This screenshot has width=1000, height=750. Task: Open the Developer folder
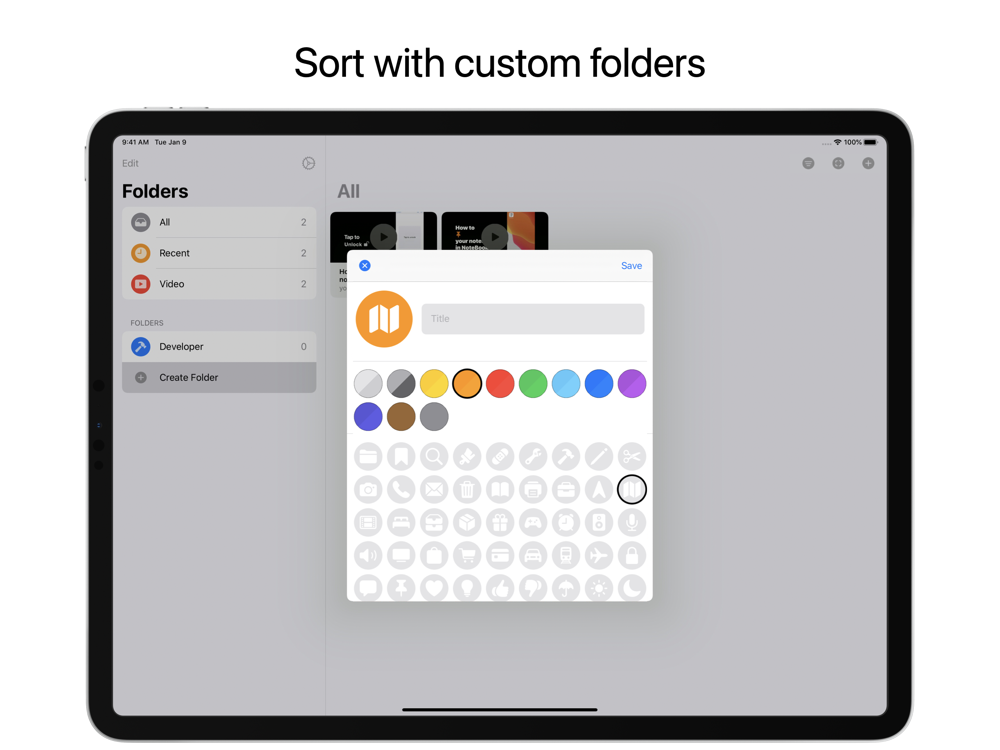pos(219,346)
